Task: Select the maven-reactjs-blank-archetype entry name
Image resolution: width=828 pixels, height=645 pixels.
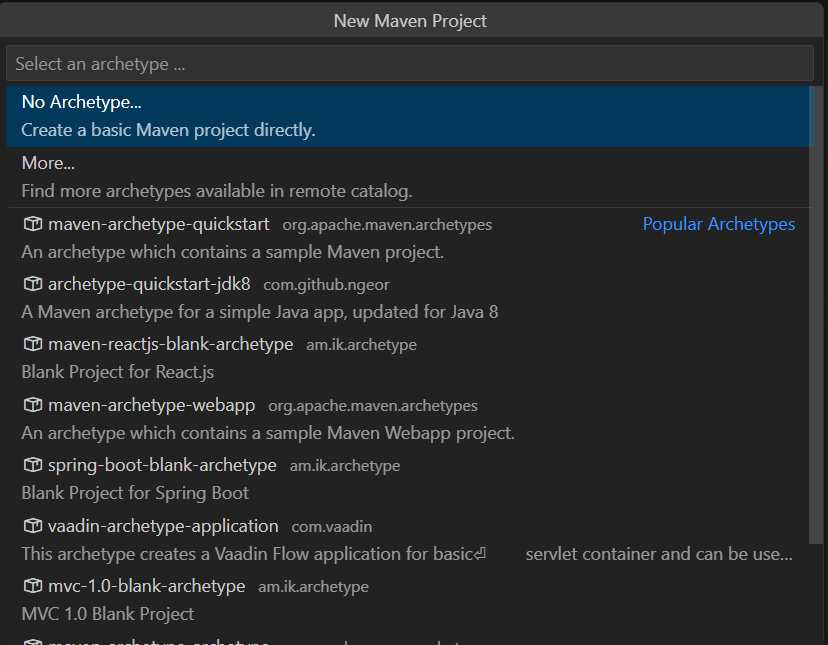Action: point(170,344)
